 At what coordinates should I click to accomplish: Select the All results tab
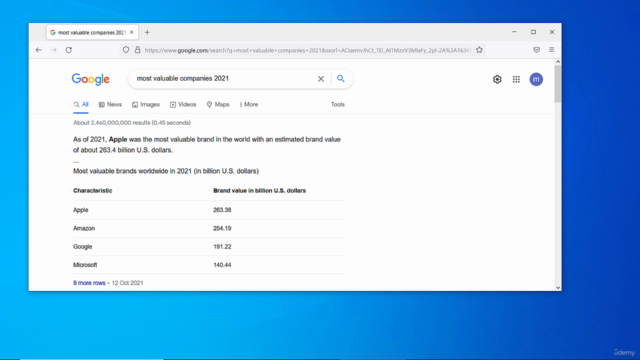point(81,104)
